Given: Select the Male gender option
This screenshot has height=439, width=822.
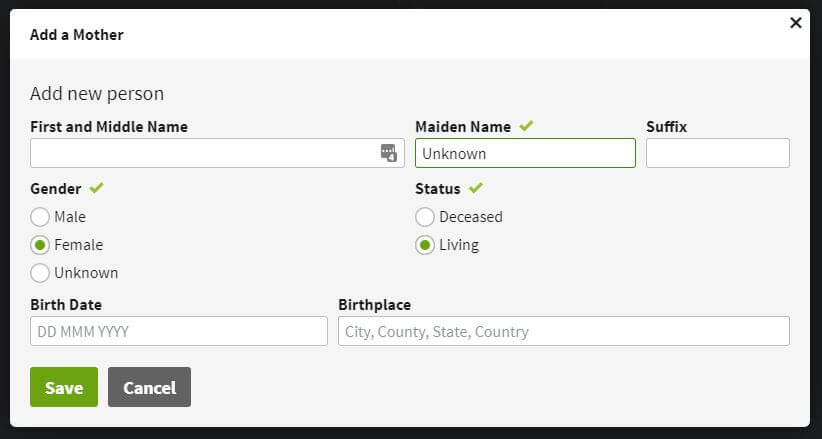Looking at the screenshot, I should point(40,217).
